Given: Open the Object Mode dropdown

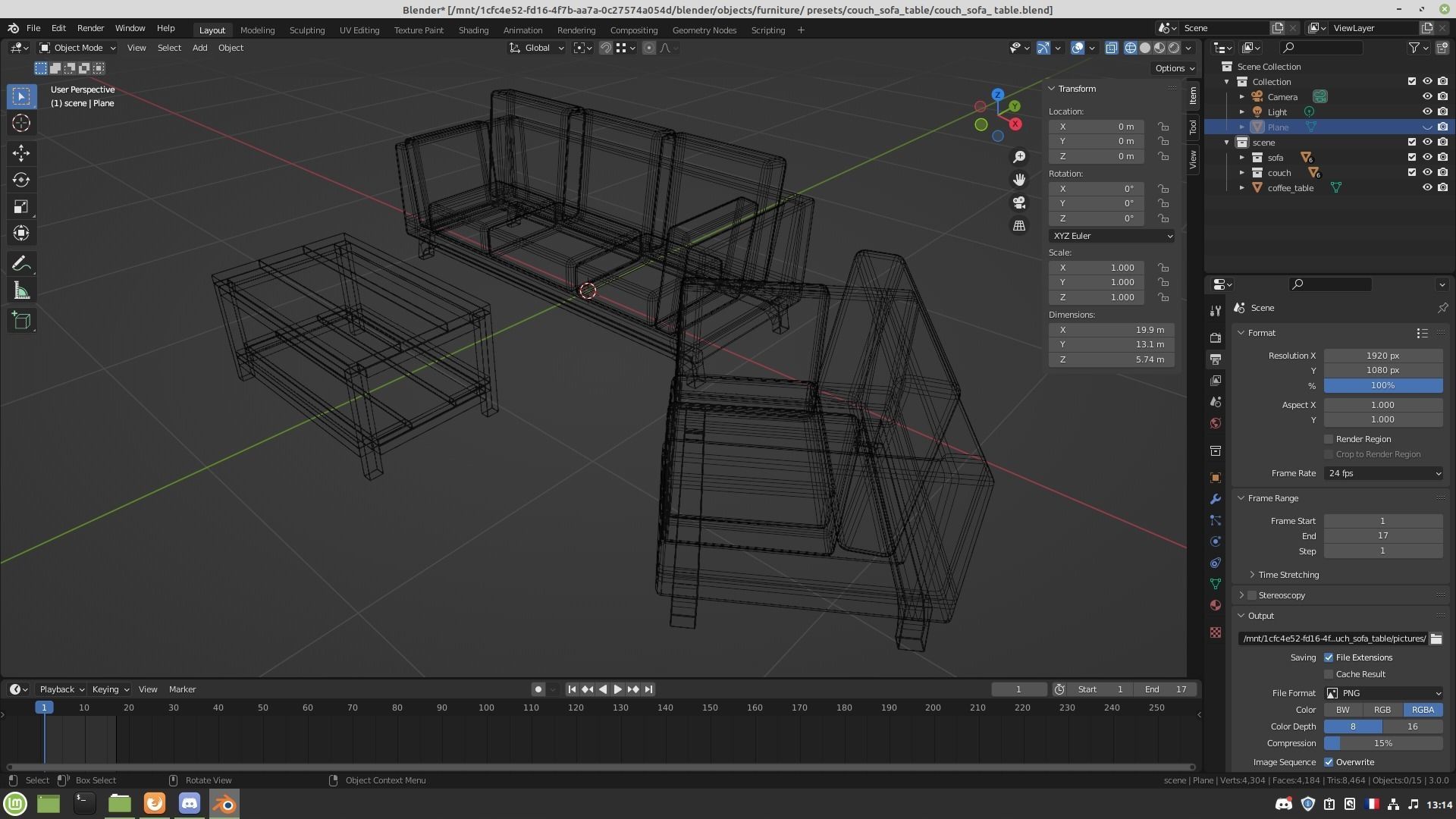Looking at the screenshot, I should point(78,48).
